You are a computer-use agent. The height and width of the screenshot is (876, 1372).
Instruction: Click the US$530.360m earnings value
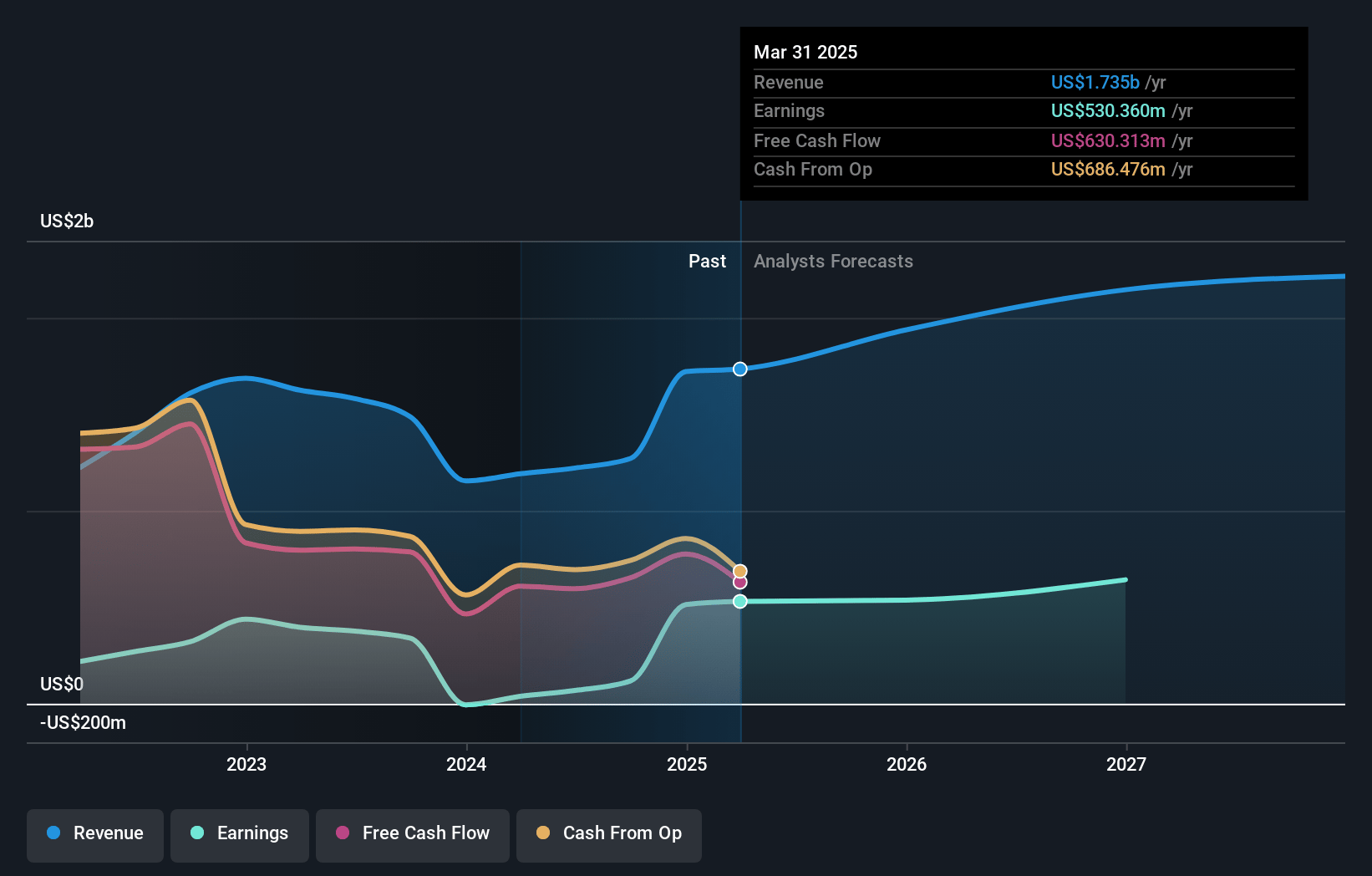1108,110
